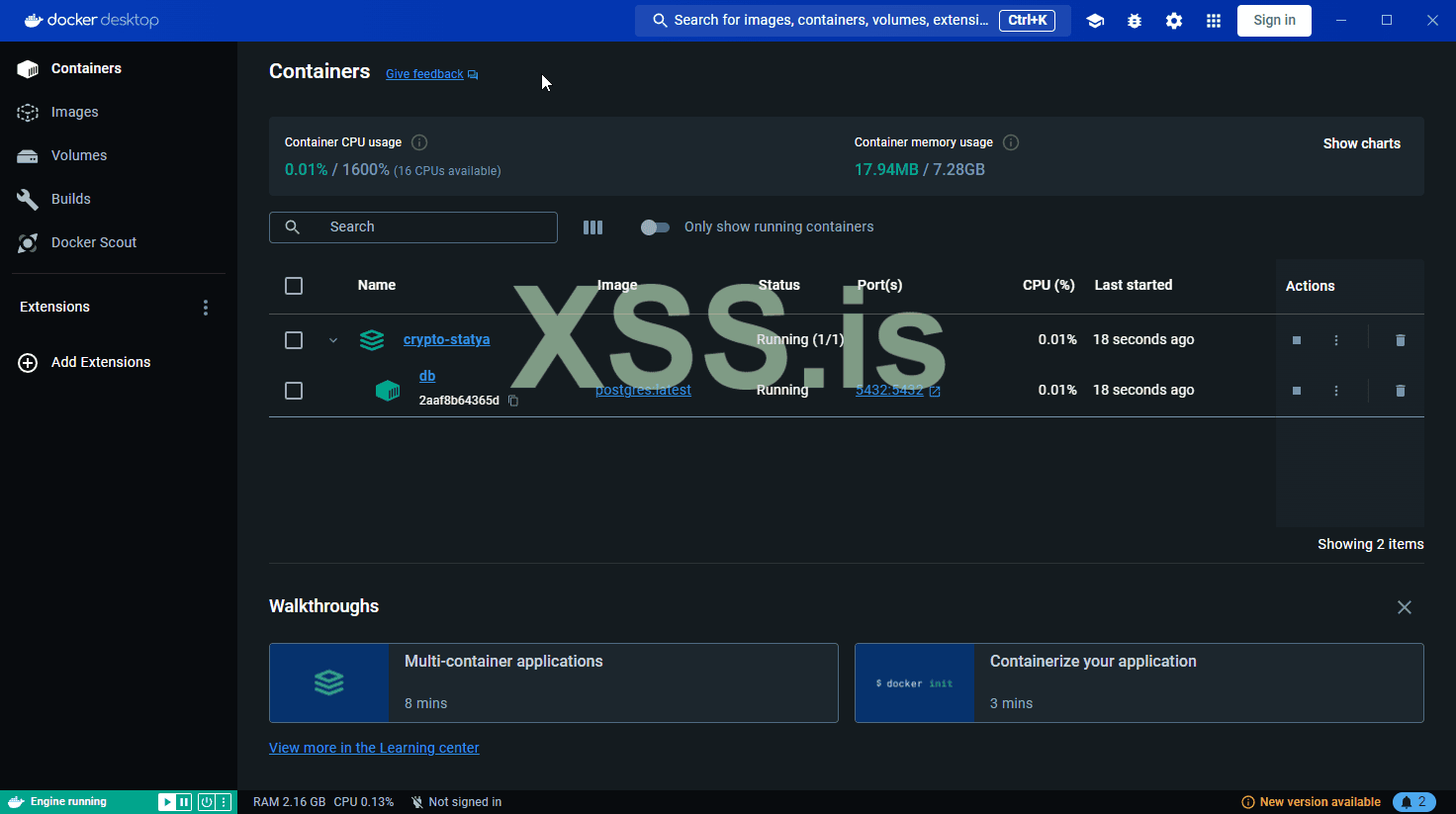Image resolution: width=1456 pixels, height=814 pixels.
Task: Open the Learning center graduation cap icon
Action: 1095,21
